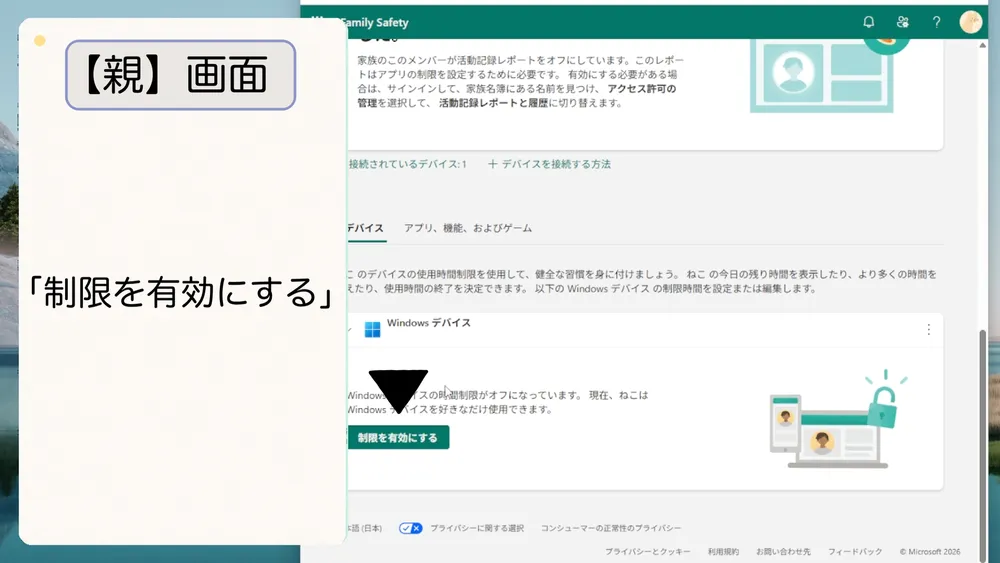The image size is (1000, 563).
Task: Switch to アプリ、機能、およびゲーム tab
Action: [x=467, y=228]
